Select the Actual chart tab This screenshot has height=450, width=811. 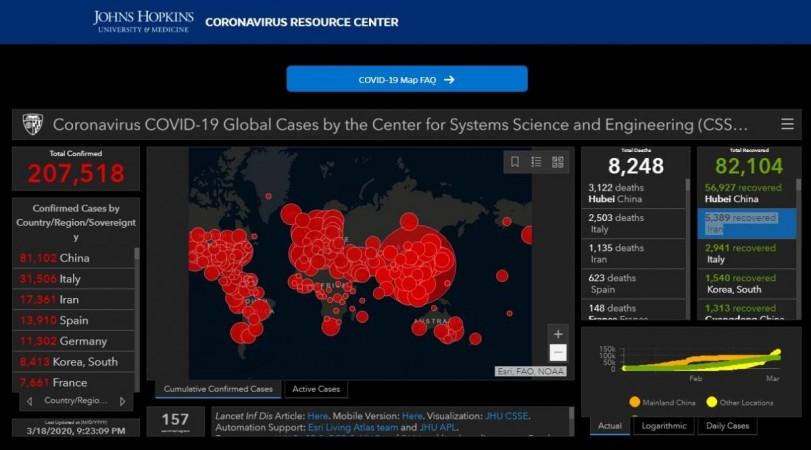click(x=610, y=426)
